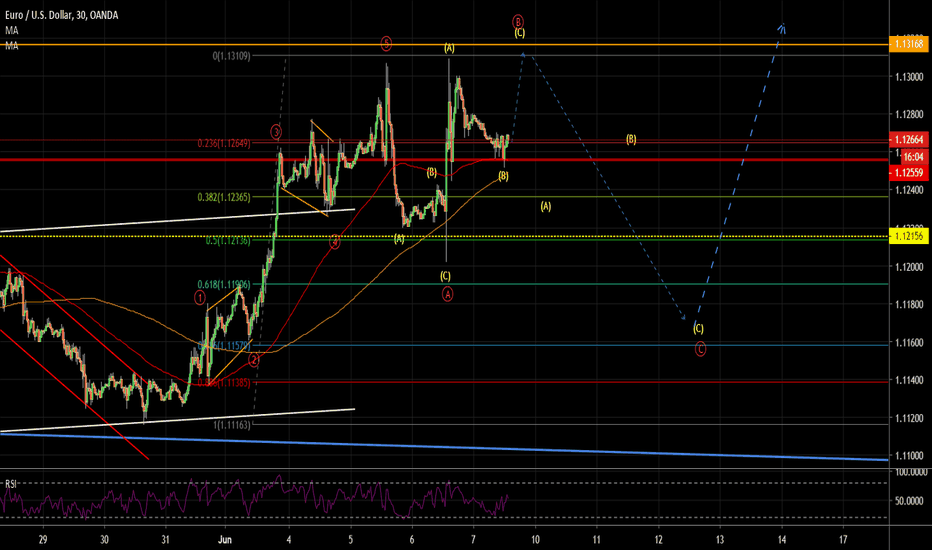Click the red 1.12559 price label
Viewport: 932px width, 550px height.
coord(909,172)
